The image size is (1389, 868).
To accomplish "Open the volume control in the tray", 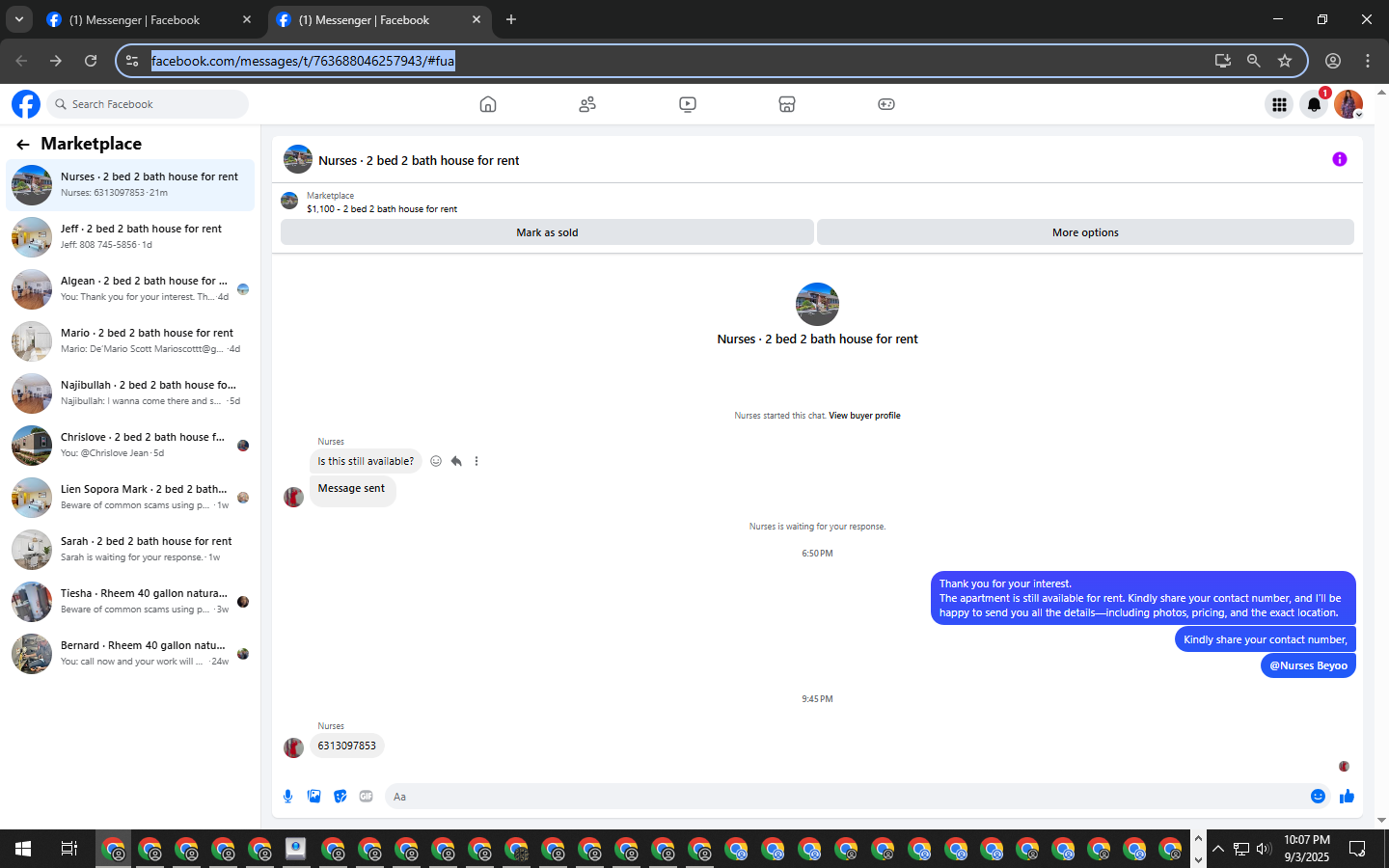I will tap(1264, 849).
